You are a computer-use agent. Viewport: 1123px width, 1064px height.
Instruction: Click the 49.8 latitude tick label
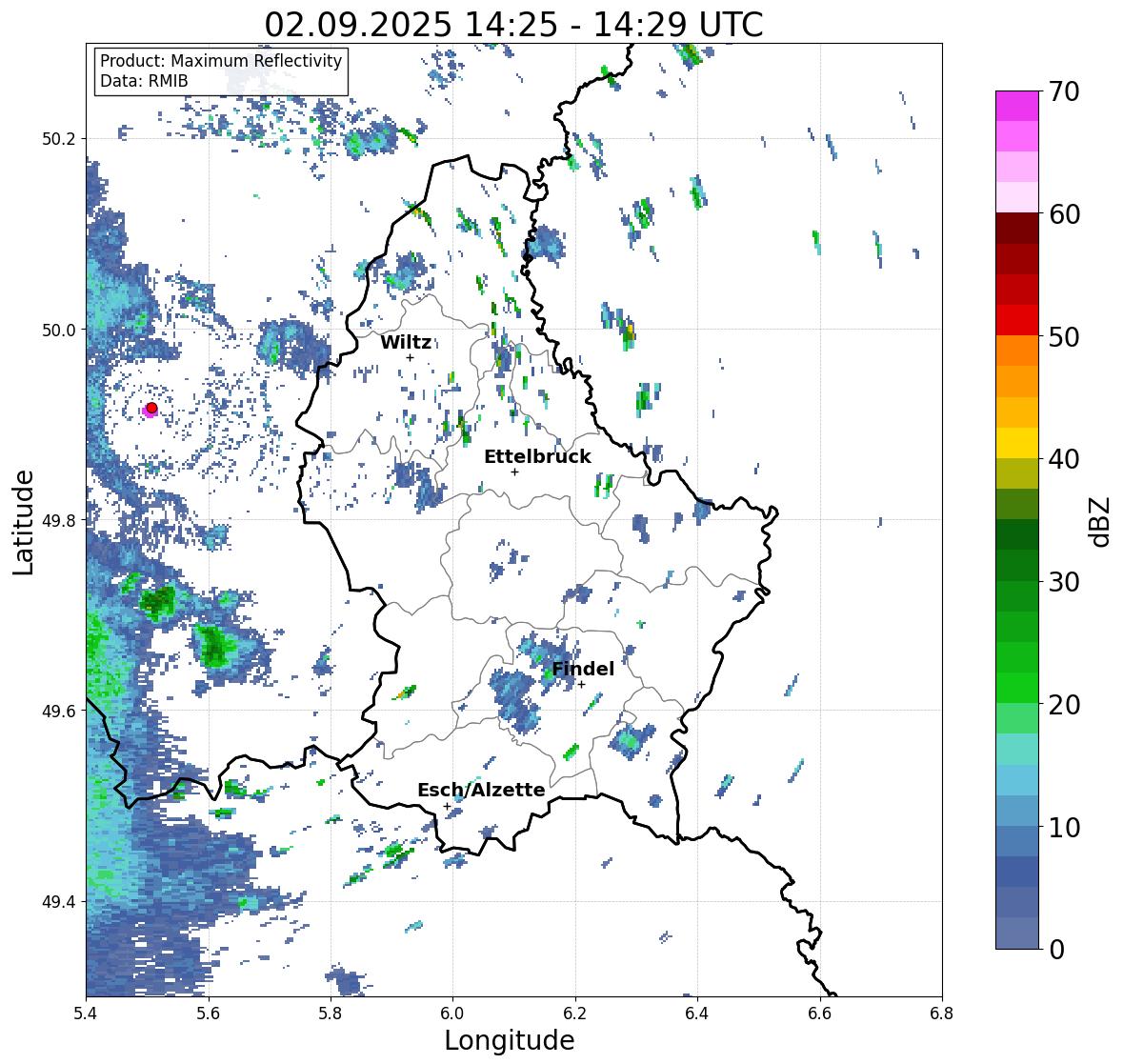59,520
